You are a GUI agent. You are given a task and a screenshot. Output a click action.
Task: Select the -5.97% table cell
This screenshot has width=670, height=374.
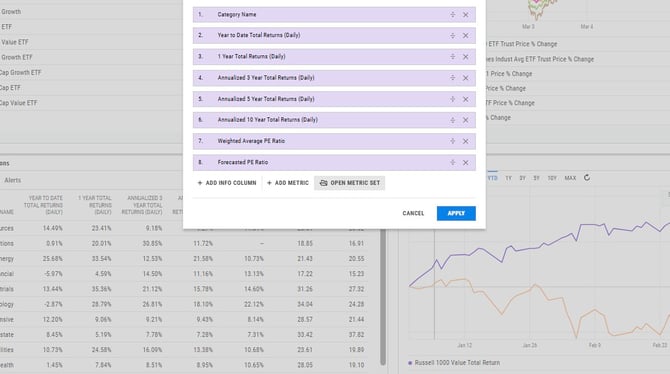point(53,274)
